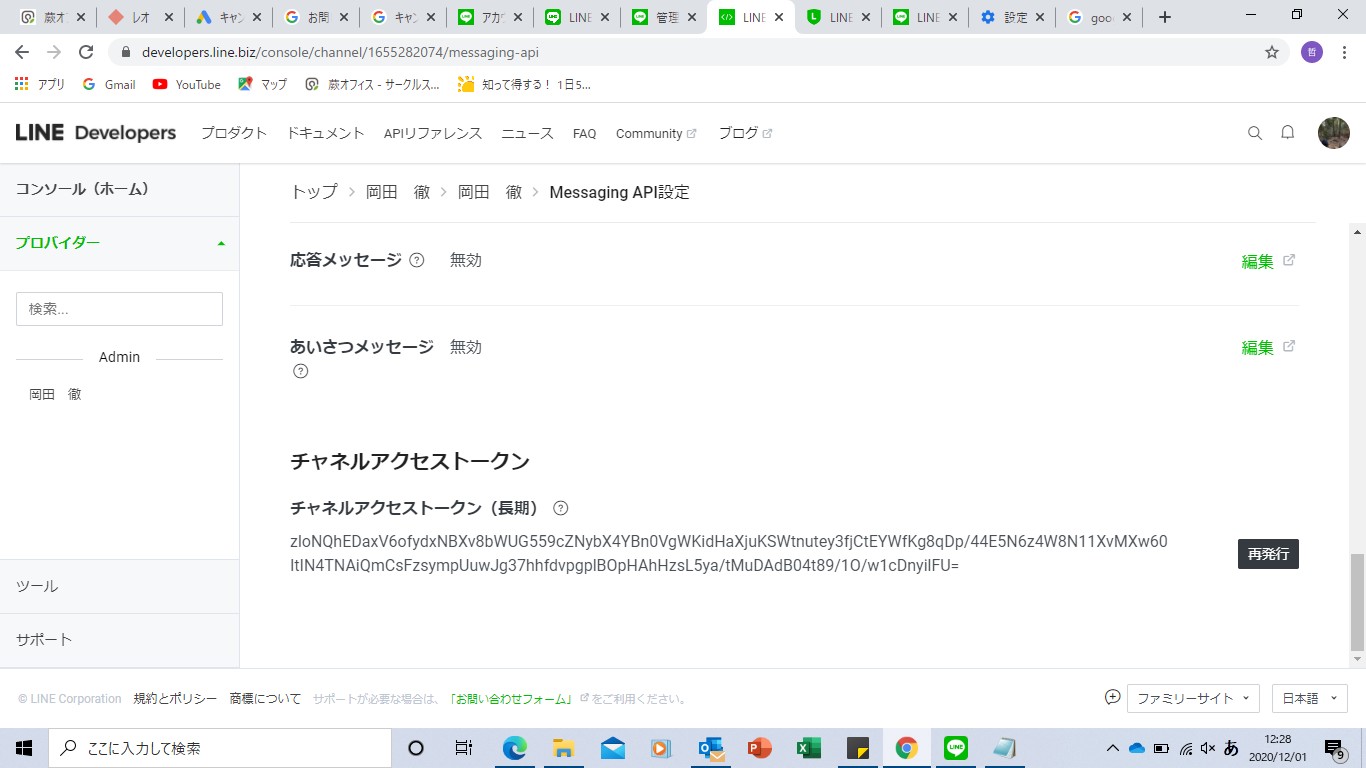Screen dimensions: 1366x768
Task: Click the channel access token string
Action: pyautogui.click(x=729, y=554)
